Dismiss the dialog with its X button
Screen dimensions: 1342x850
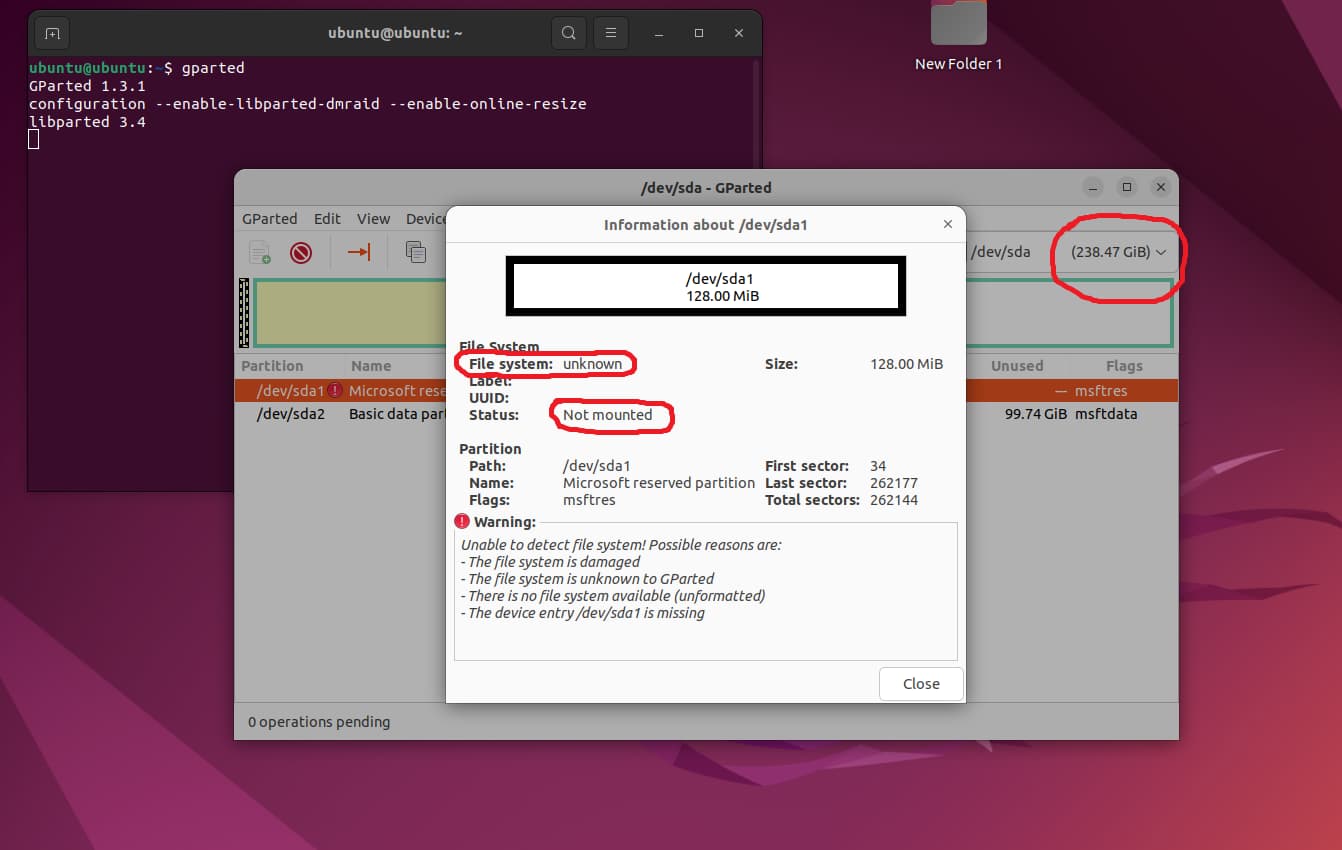click(947, 225)
